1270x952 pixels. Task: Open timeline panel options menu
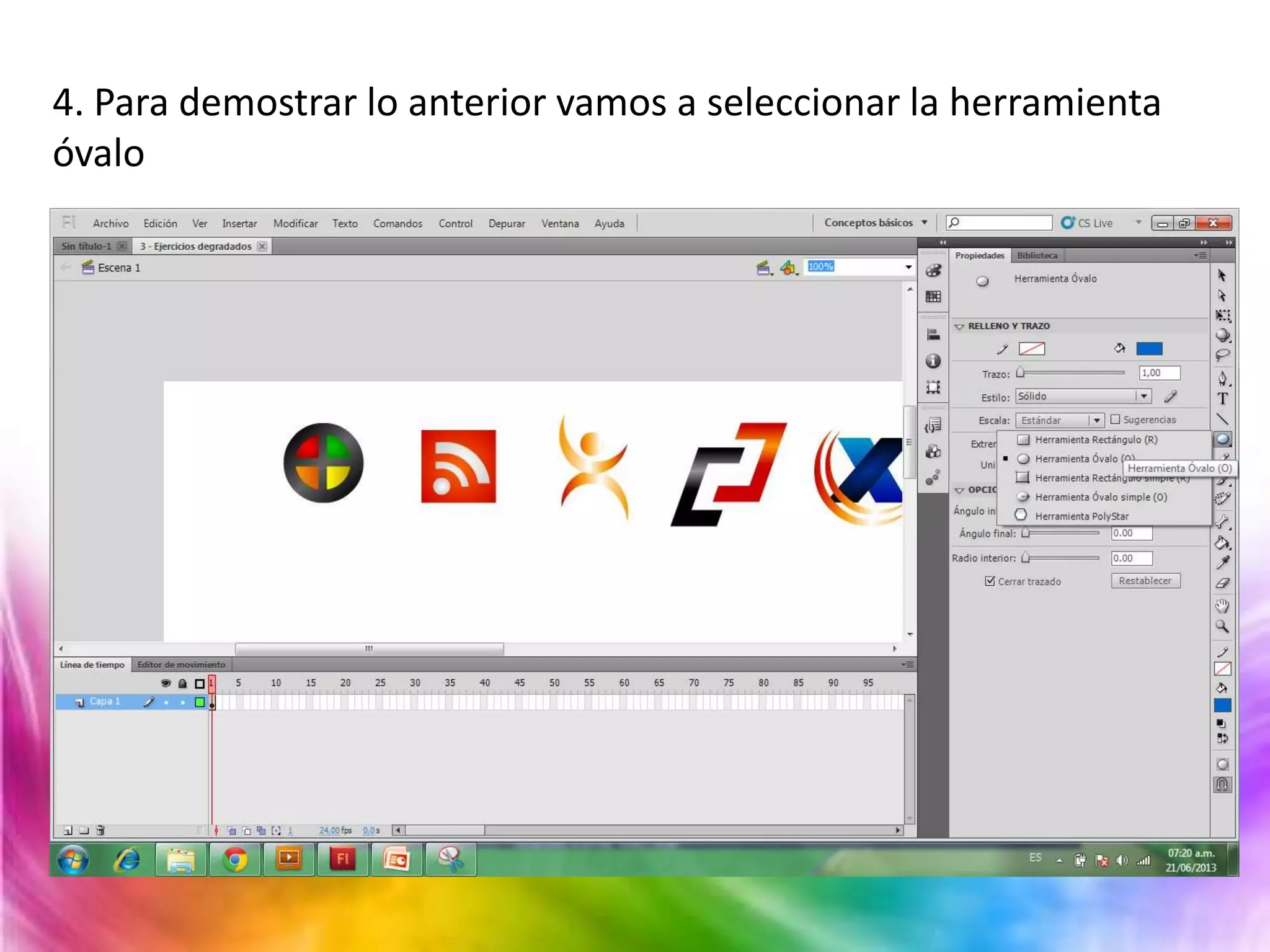point(907,664)
